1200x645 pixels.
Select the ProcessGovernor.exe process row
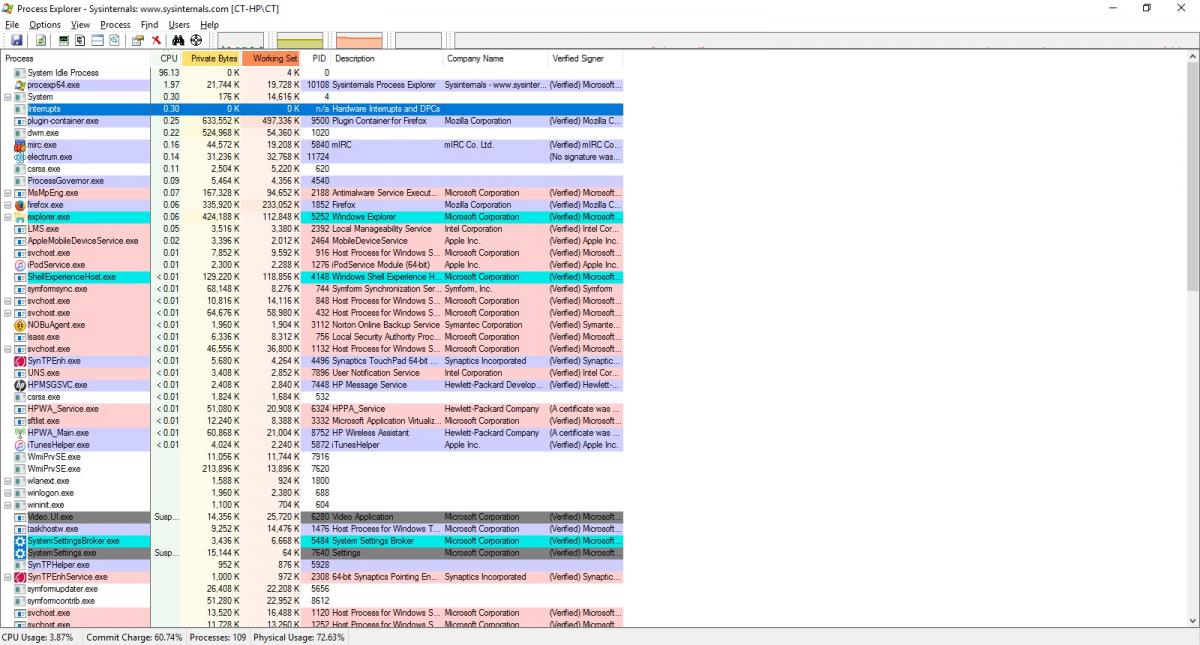311,181
